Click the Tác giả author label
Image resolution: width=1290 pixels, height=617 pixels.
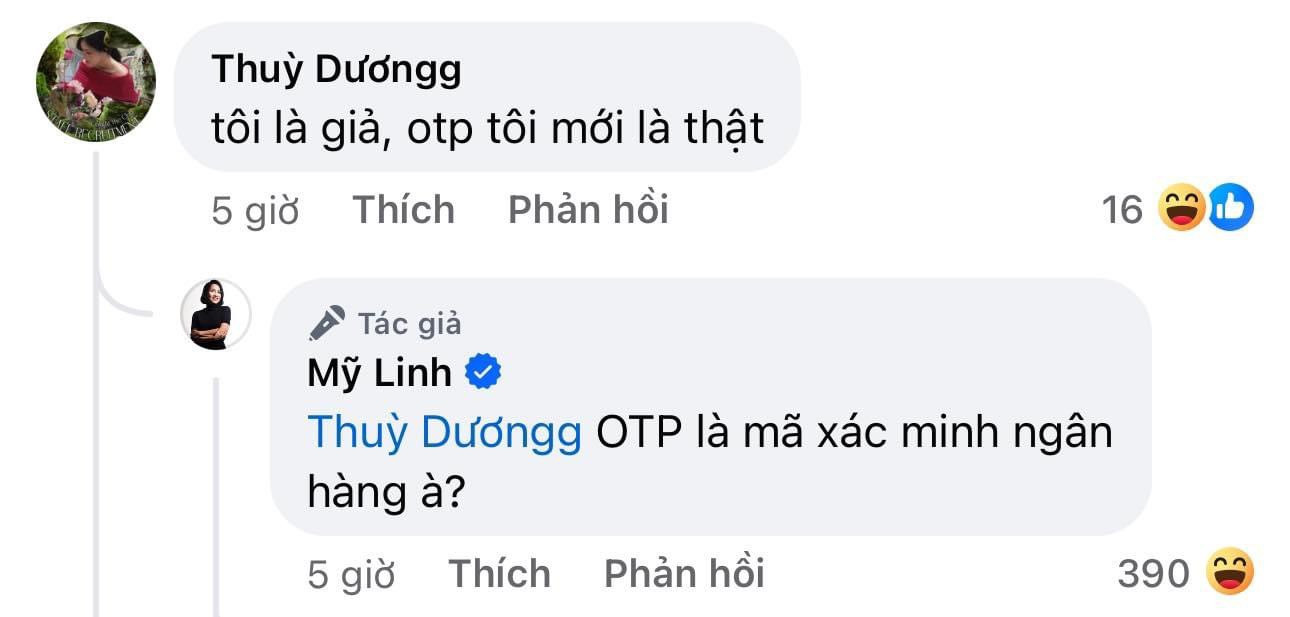(x=410, y=323)
